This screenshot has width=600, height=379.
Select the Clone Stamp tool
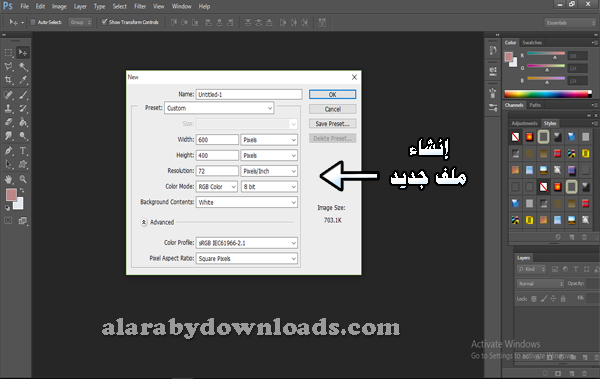(x=8, y=108)
